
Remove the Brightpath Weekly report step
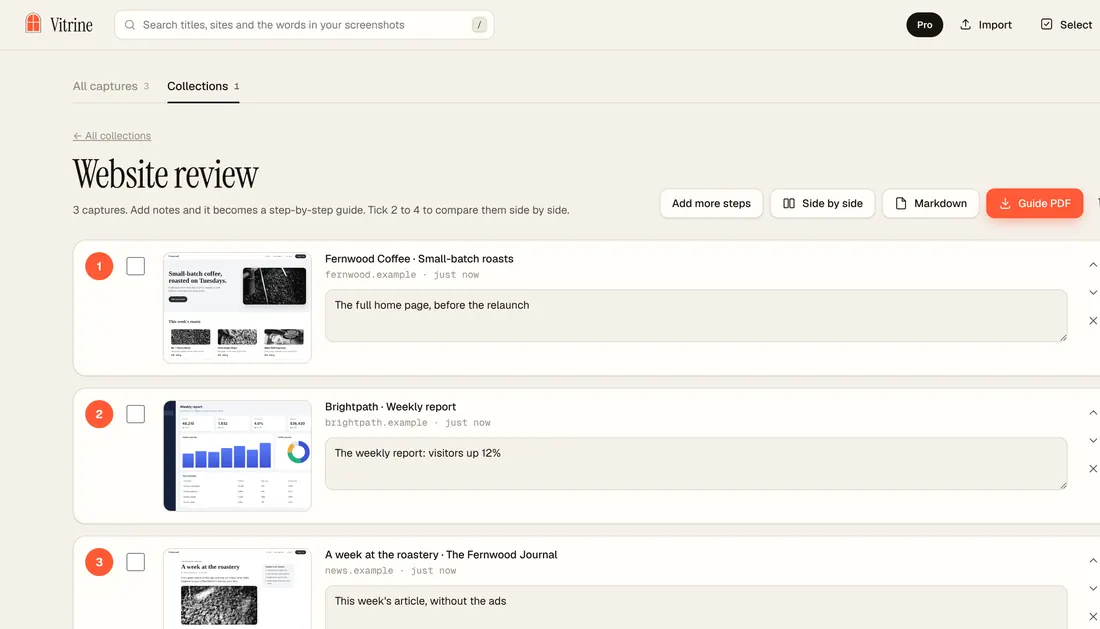1092,468
